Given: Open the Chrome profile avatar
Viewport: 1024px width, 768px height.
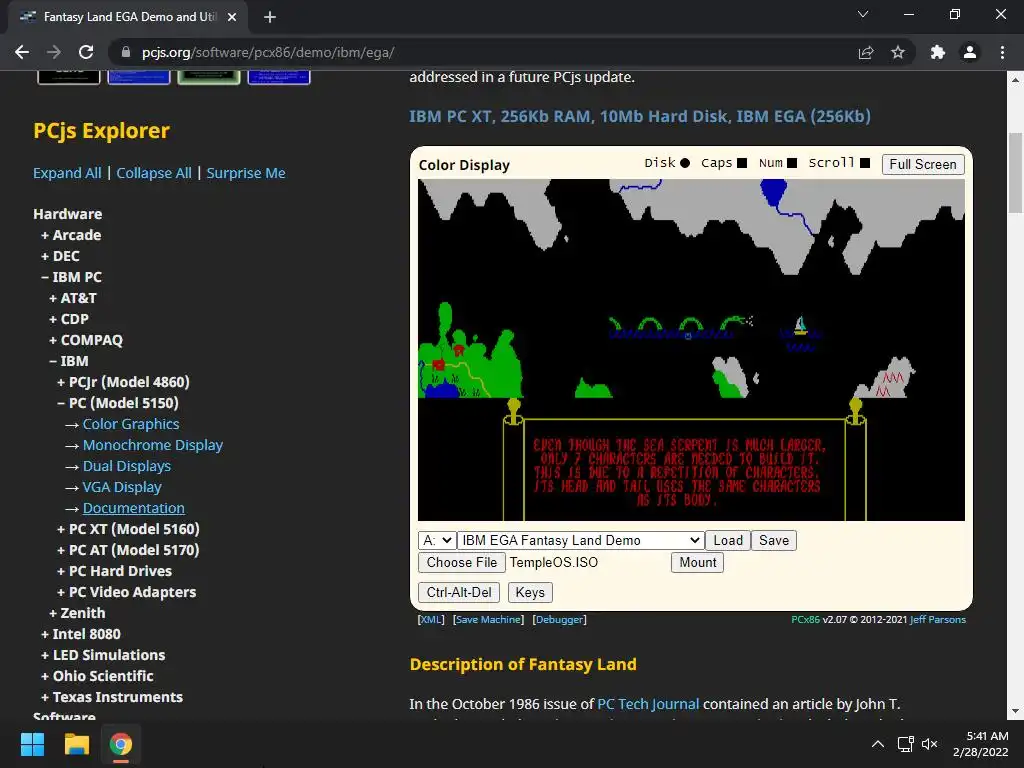Looking at the screenshot, I should point(970,52).
